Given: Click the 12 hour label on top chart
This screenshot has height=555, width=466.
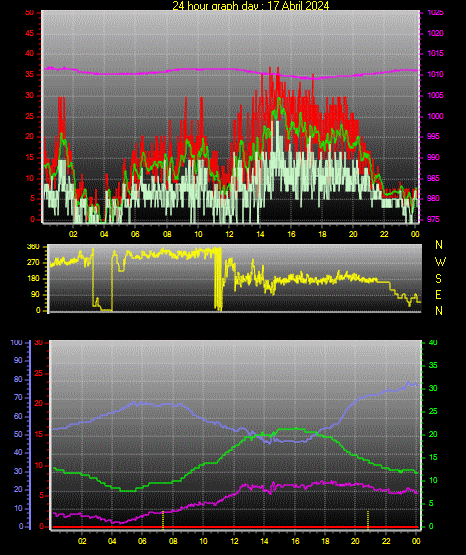Looking at the screenshot, I should [x=229, y=234].
